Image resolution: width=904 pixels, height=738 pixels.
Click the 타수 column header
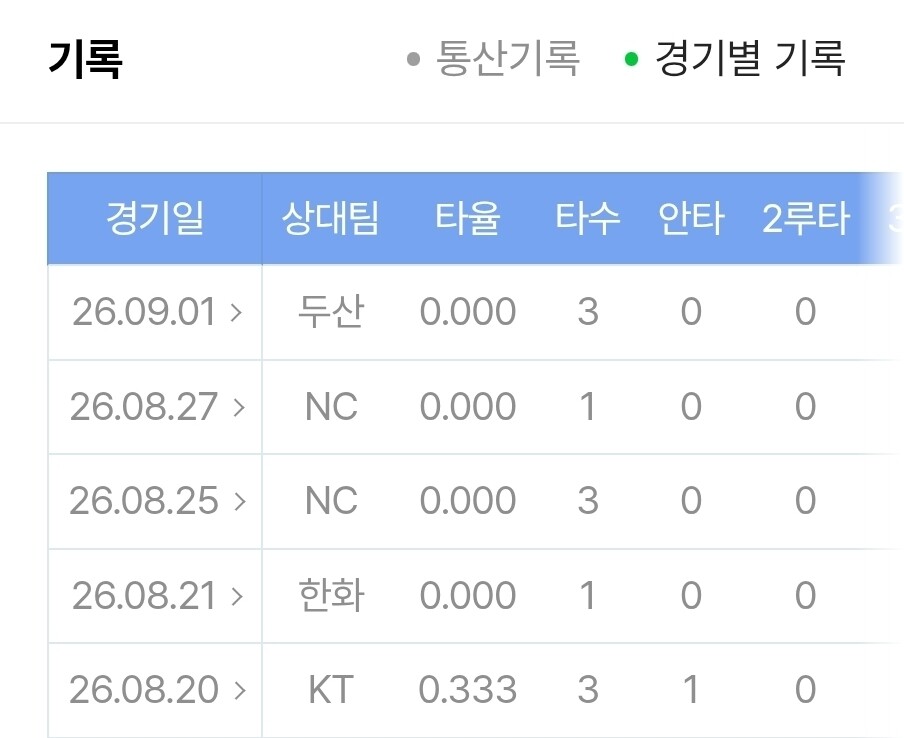tap(587, 218)
